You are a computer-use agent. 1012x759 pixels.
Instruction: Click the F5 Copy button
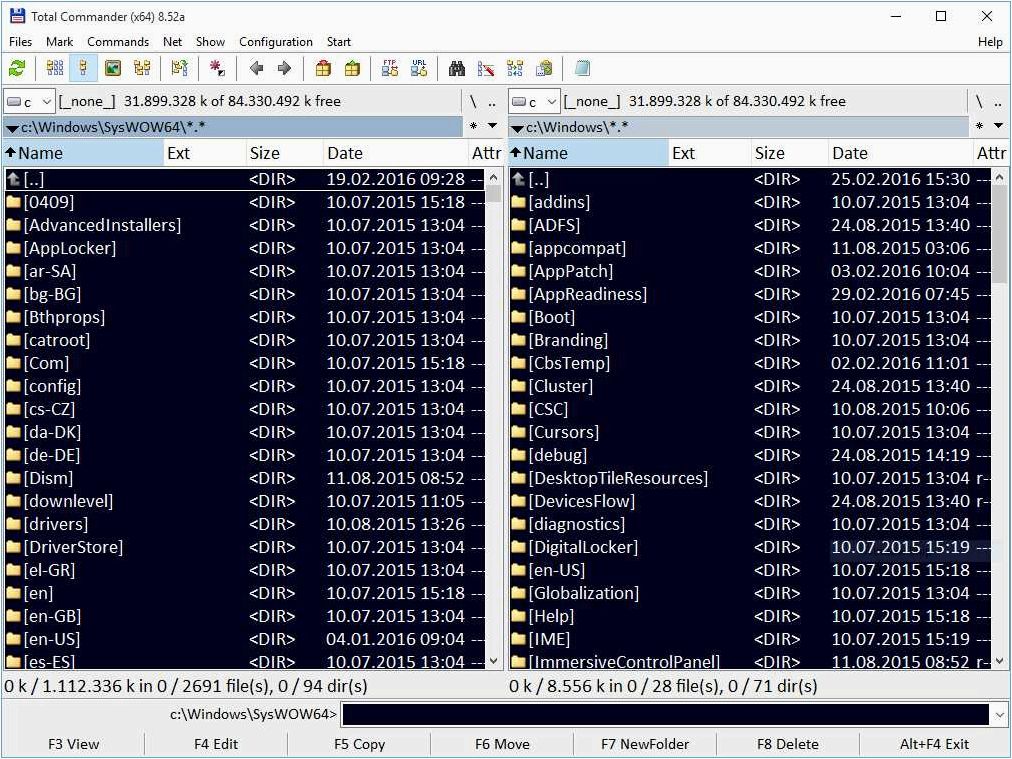[x=359, y=744]
